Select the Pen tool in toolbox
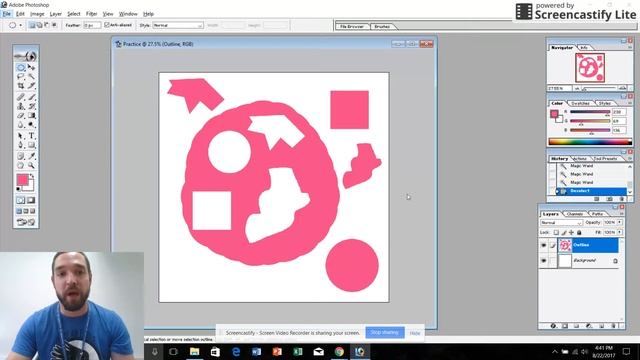Image resolution: width=640 pixels, height=360 pixels. 21,145
